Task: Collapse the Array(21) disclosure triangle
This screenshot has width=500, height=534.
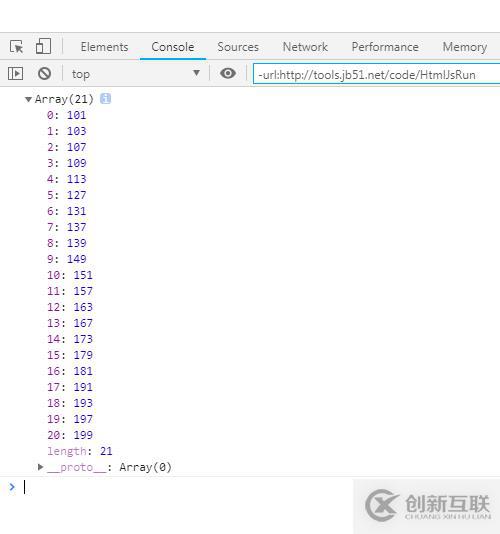Action: [x=28, y=99]
